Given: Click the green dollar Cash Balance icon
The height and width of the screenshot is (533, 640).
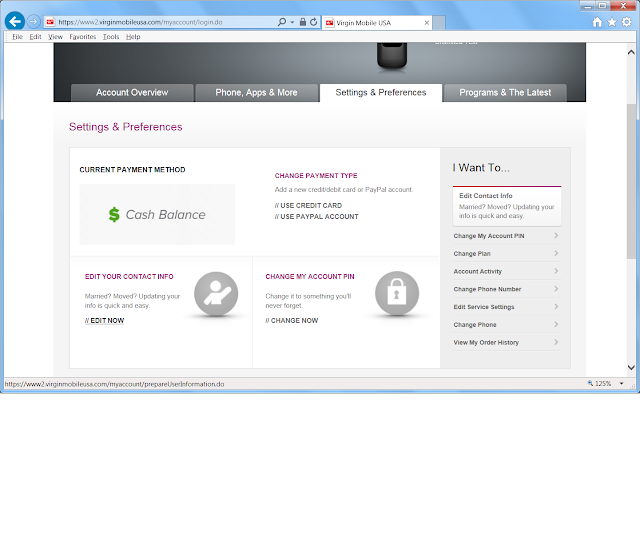Looking at the screenshot, I should (114, 215).
